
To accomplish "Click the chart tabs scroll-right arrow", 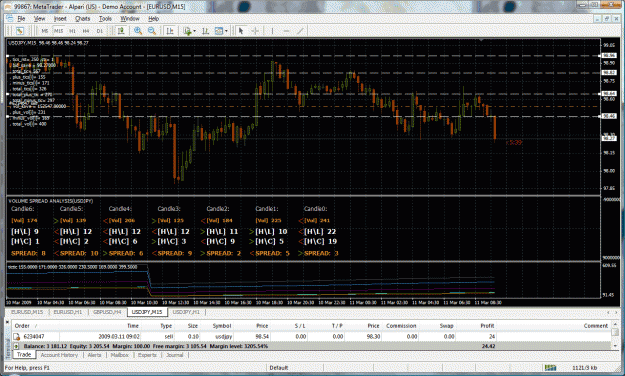I will click(616, 312).
